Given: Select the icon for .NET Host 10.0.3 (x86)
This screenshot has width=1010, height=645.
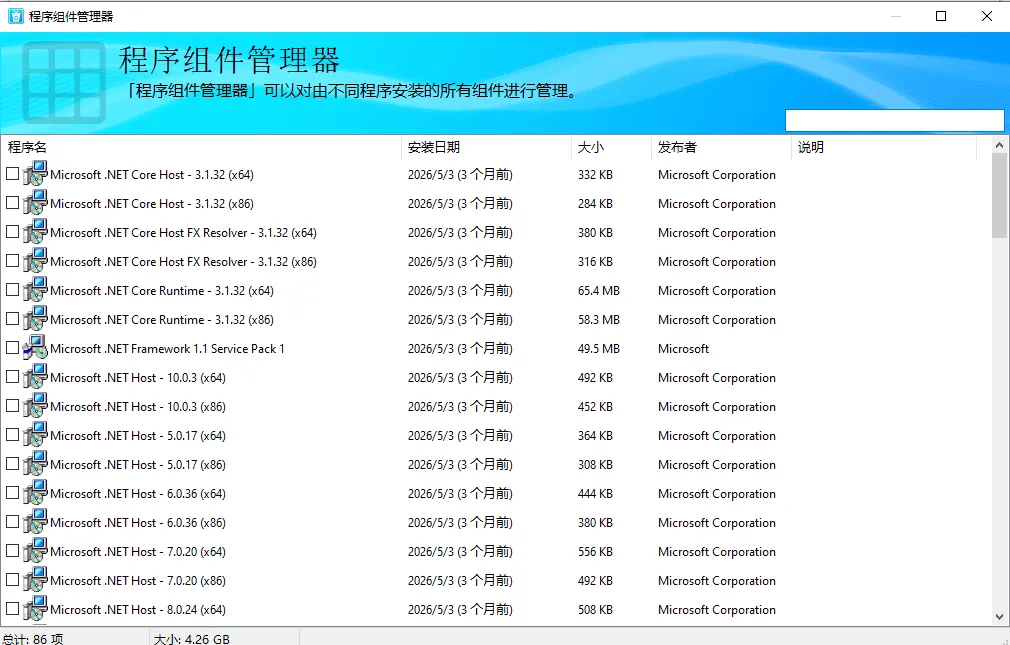Looking at the screenshot, I should coord(35,406).
